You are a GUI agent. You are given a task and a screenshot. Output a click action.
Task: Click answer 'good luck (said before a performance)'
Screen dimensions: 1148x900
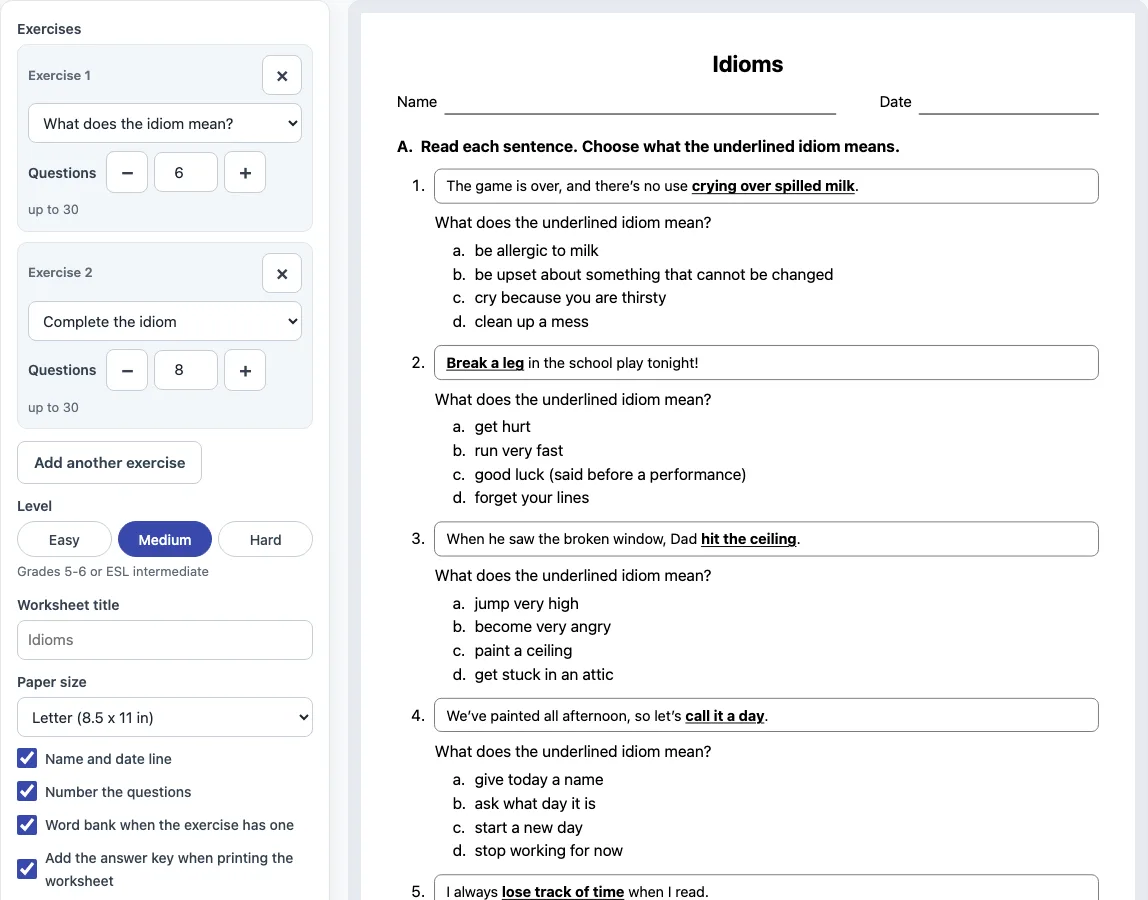(610, 475)
